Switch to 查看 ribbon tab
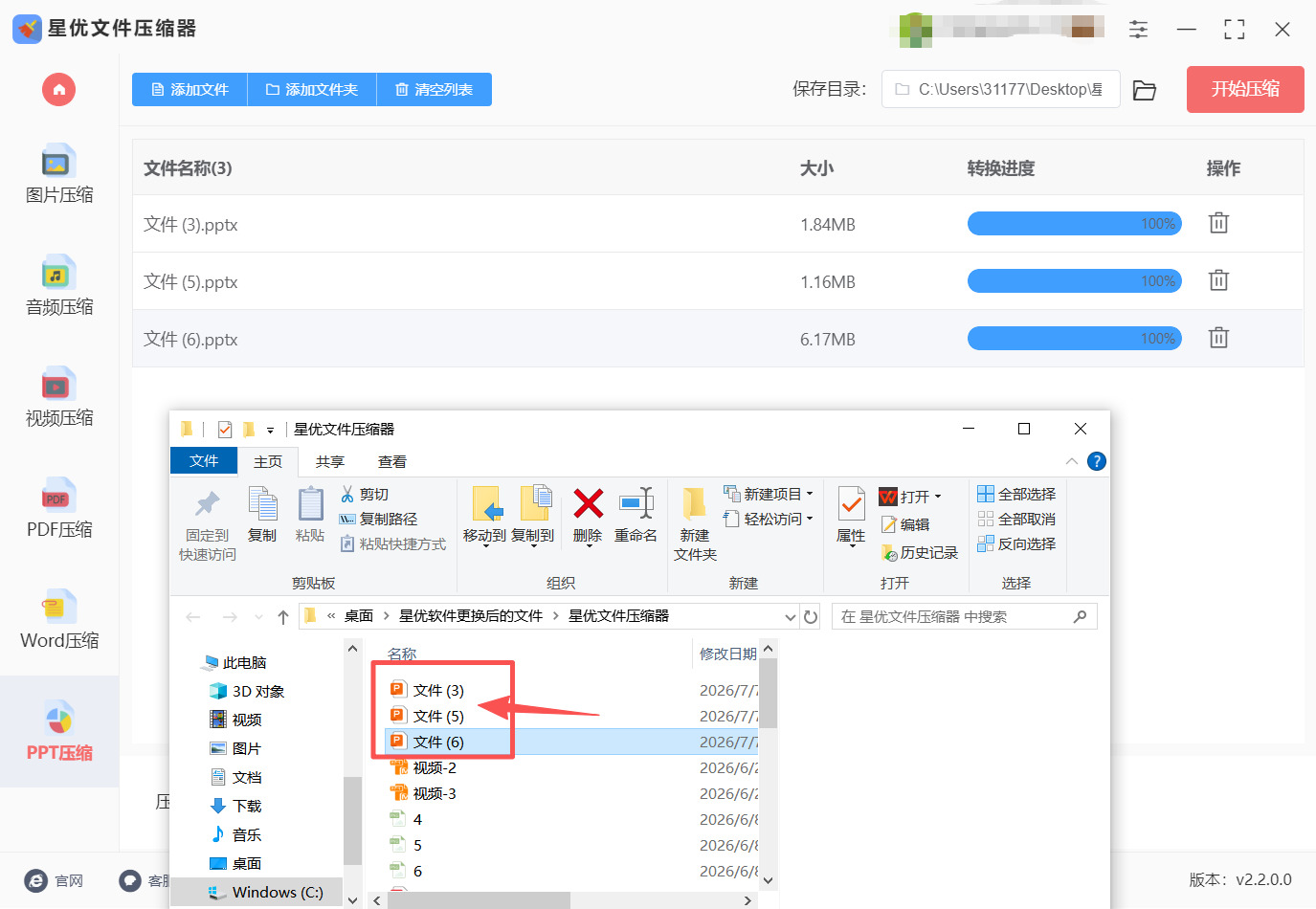 [392, 461]
